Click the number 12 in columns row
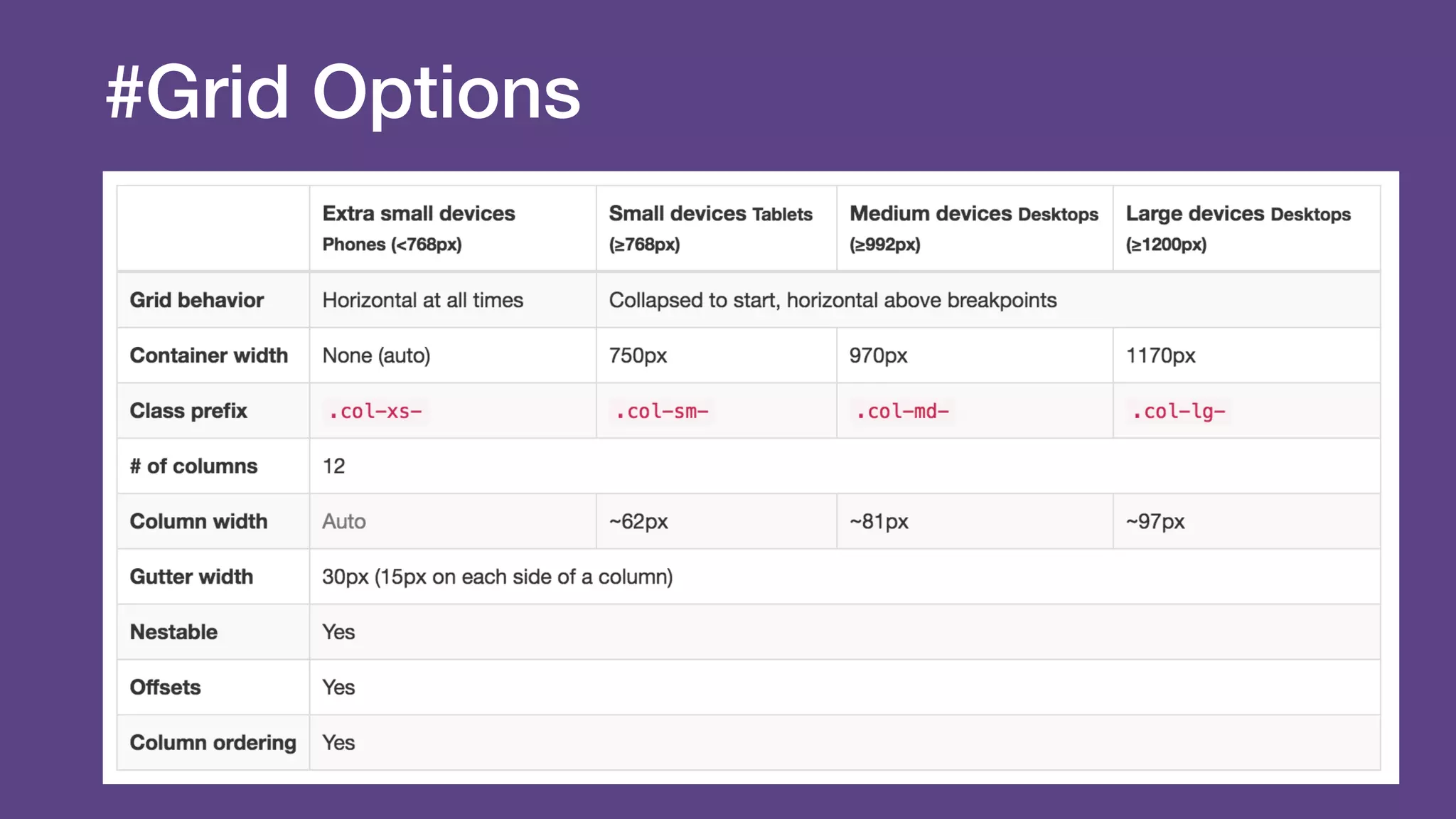Viewport: 1456px width, 819px height. pos(333,466)
